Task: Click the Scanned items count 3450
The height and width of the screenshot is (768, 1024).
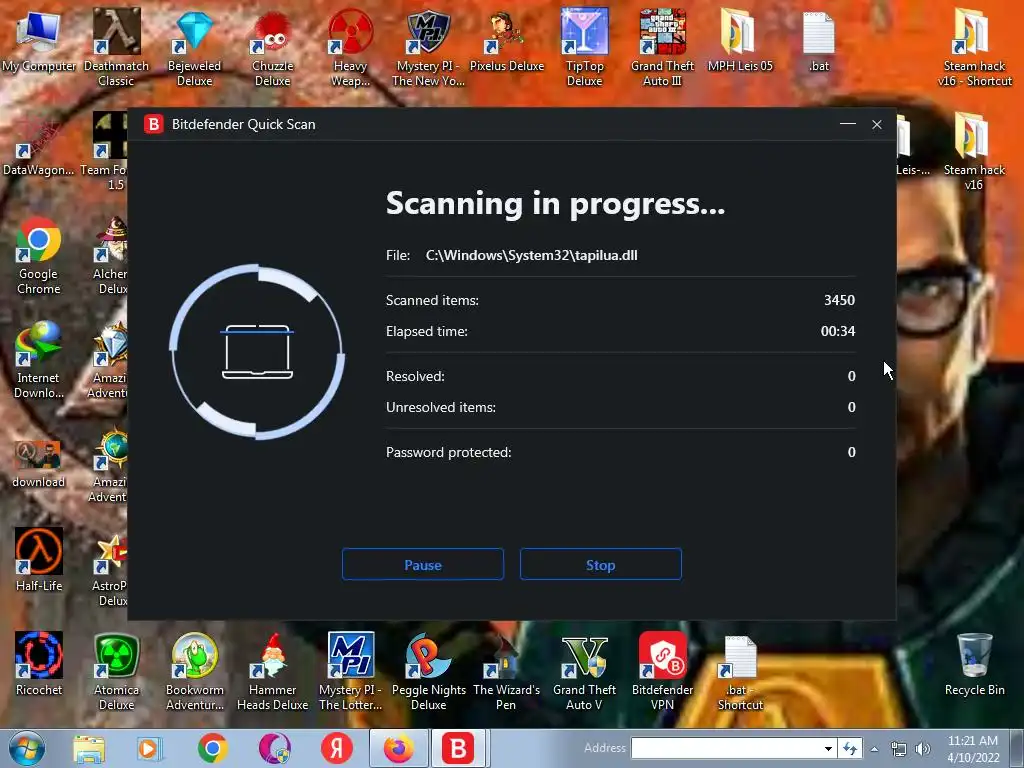Action: (x=839, y=300)
